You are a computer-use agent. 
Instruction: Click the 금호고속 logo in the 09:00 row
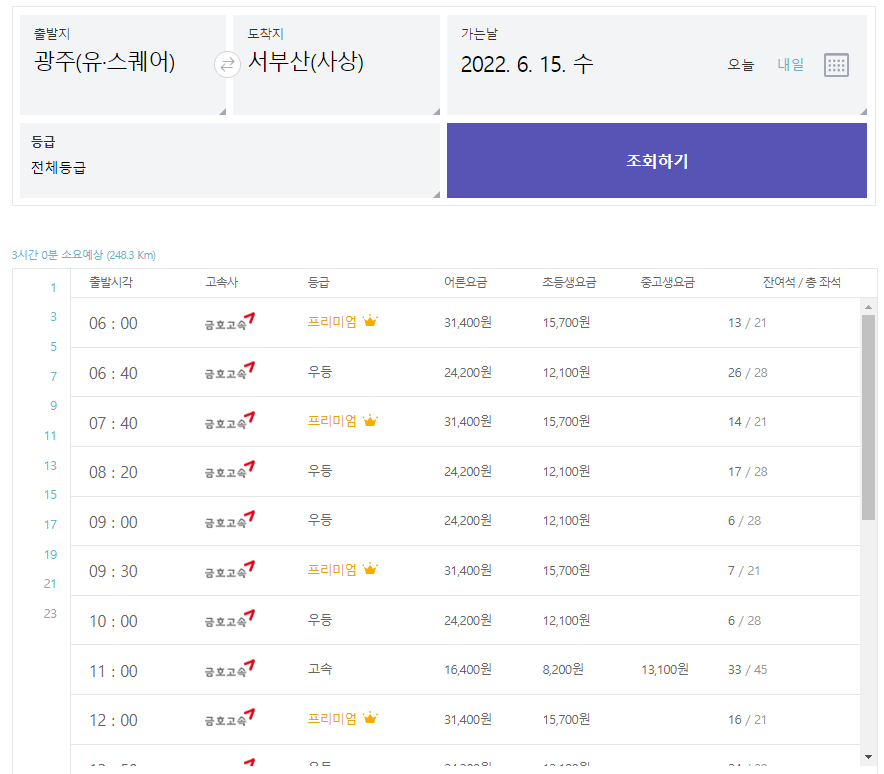[230, 520]
